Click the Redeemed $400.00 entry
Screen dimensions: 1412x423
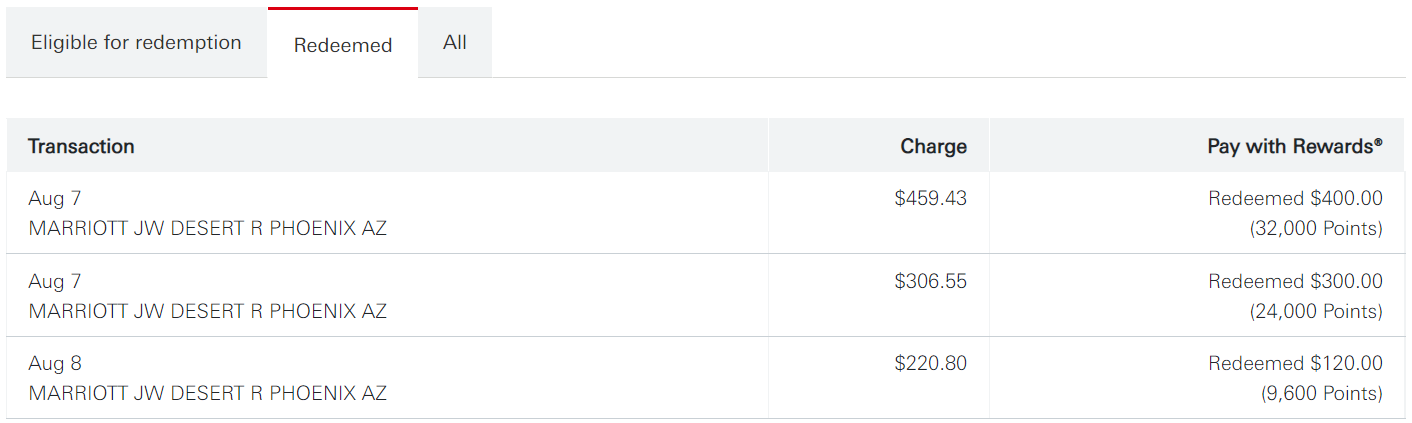point(1295,199)
